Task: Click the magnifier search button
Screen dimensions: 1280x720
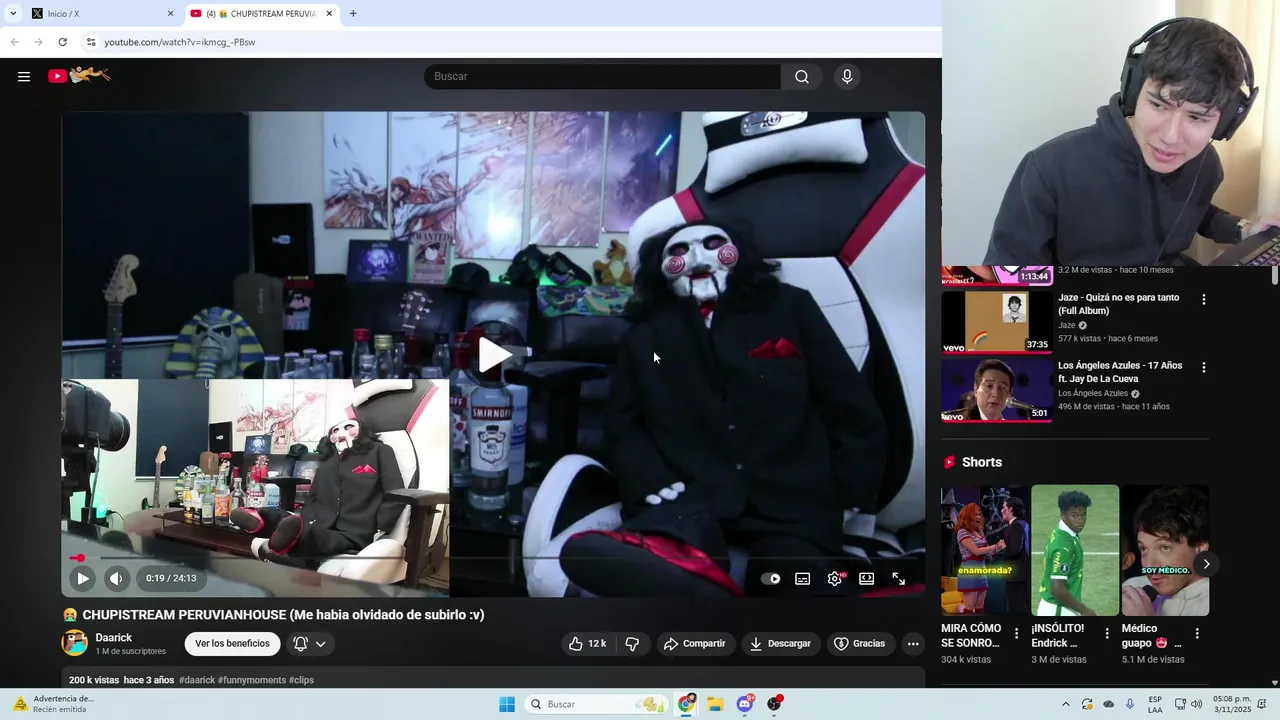Action: click(802, 76)
